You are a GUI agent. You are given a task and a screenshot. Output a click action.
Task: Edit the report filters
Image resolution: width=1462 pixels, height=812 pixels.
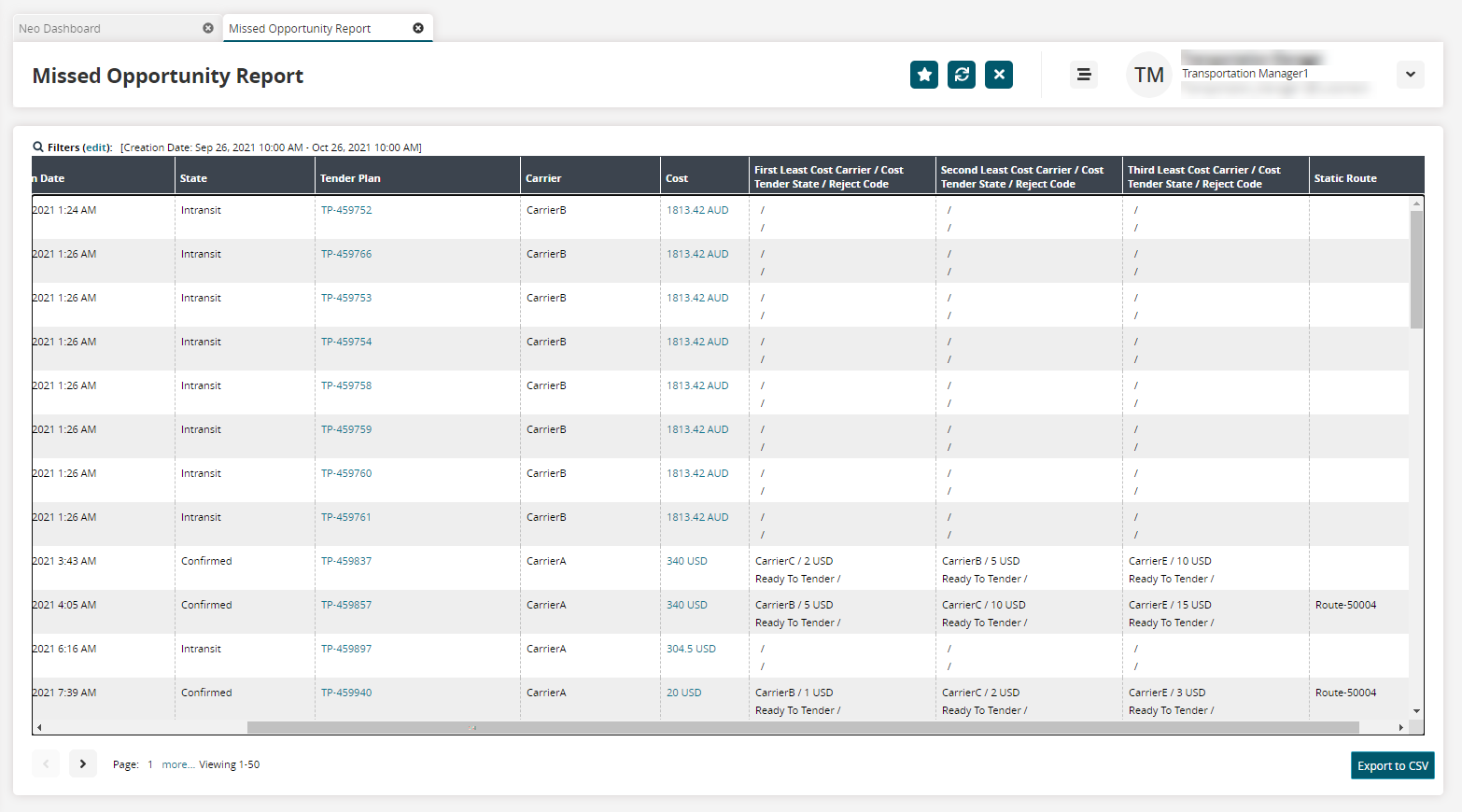click(96, 147)
